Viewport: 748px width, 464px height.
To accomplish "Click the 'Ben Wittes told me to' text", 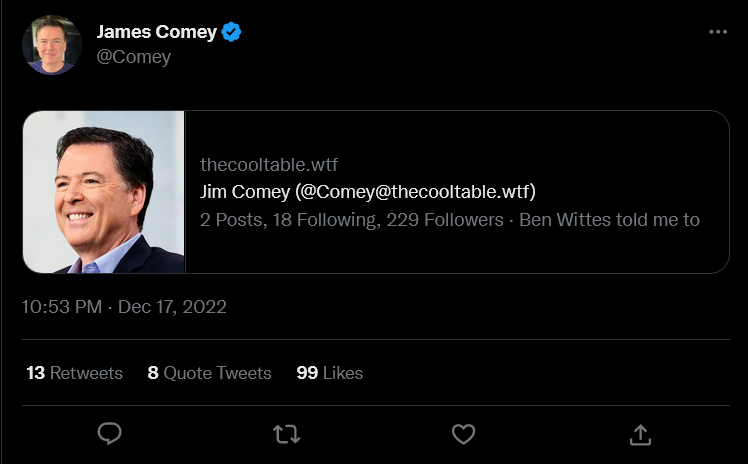I will [609, 220].
